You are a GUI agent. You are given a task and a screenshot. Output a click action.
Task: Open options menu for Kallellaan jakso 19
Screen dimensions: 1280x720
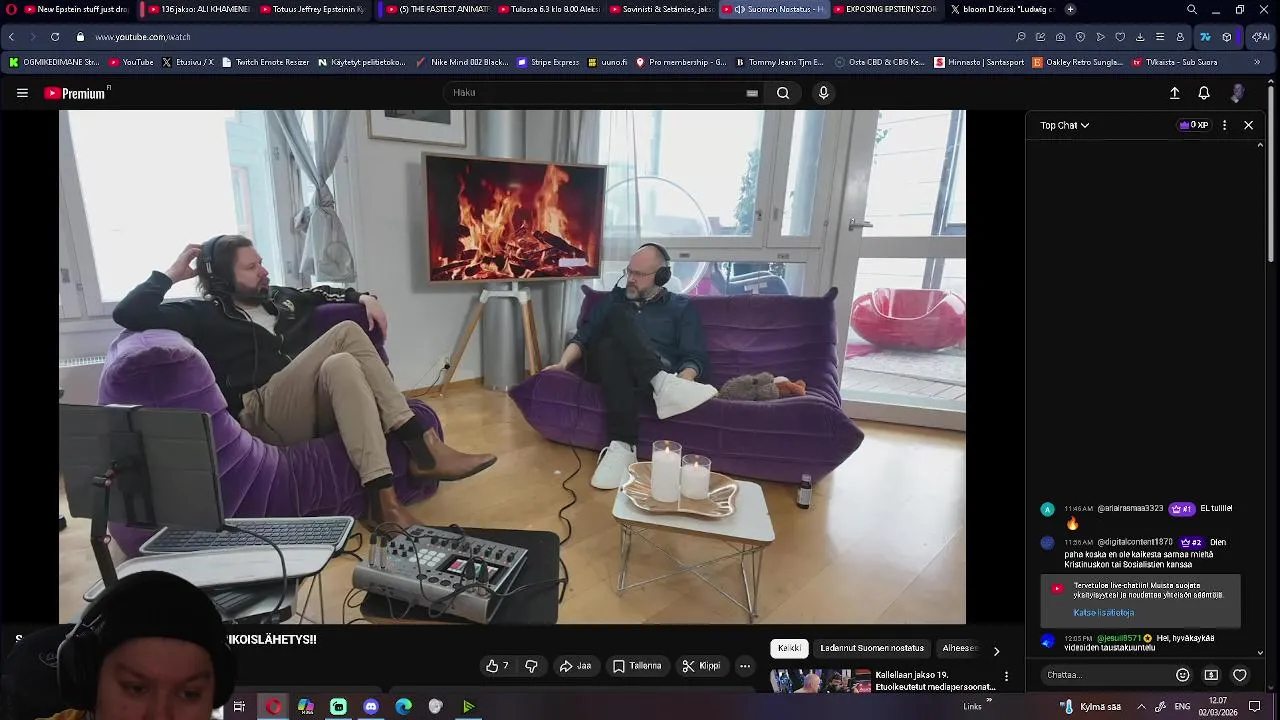click(x=1006, y=676)
